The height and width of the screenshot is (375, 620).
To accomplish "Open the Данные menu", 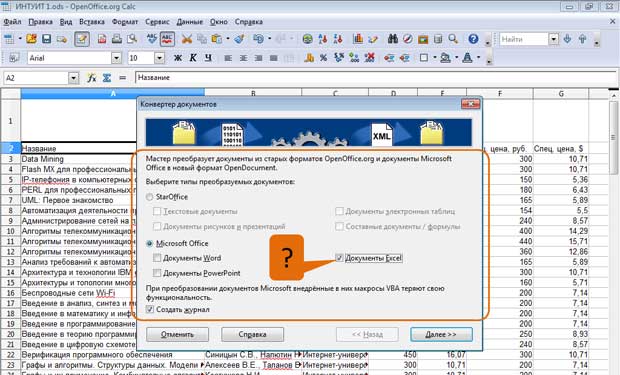I will coord(190,22).
